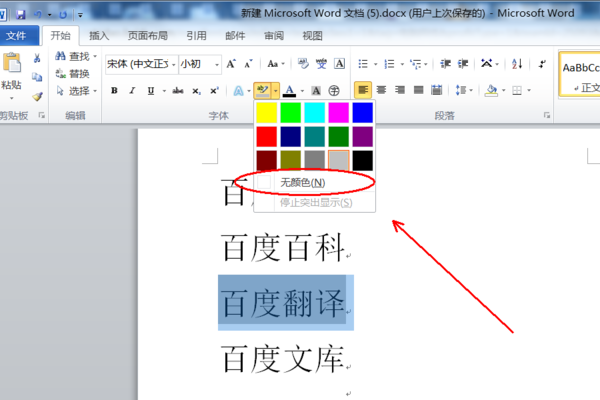
Task: Switch to the Mailings tab
Action: (x=235, y=36)
